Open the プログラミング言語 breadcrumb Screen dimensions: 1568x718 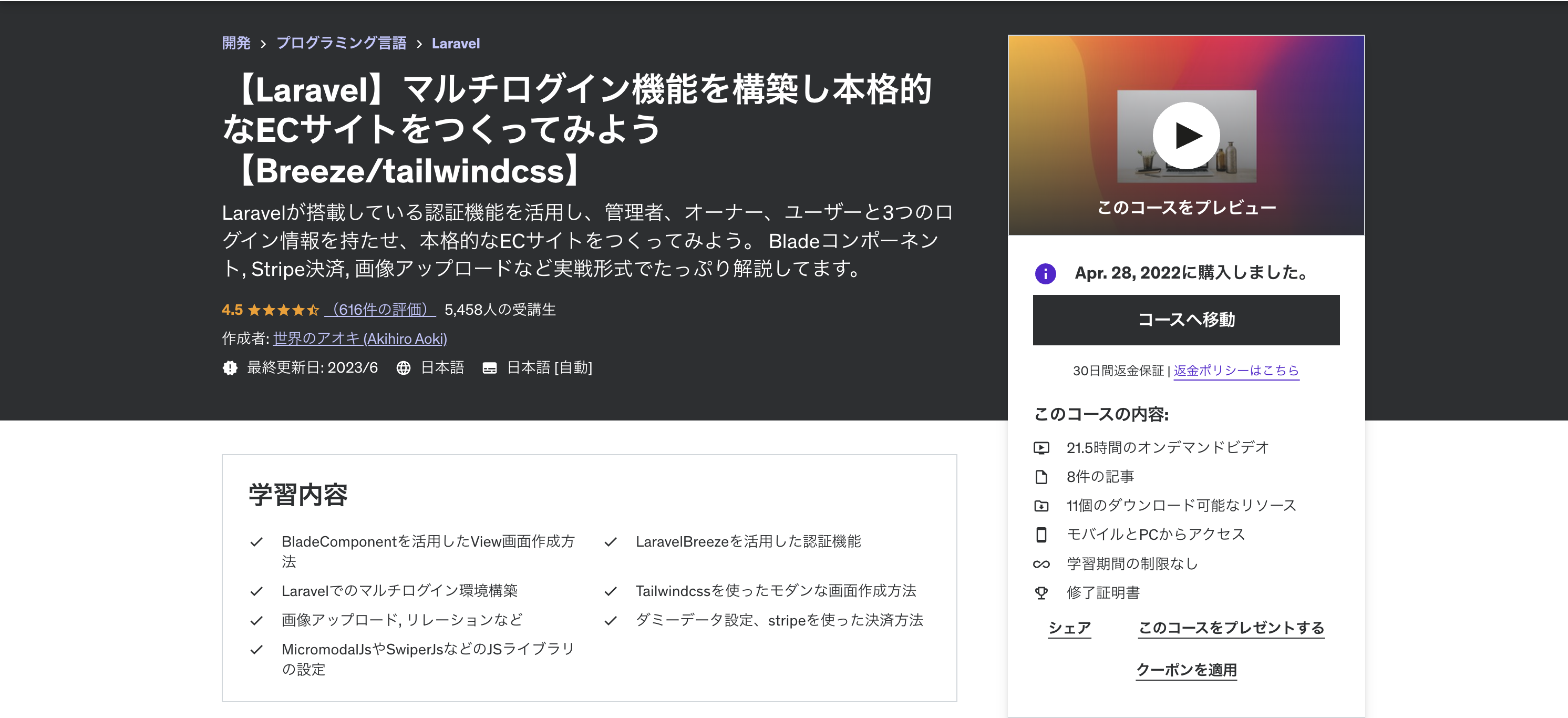coord(341,43)
